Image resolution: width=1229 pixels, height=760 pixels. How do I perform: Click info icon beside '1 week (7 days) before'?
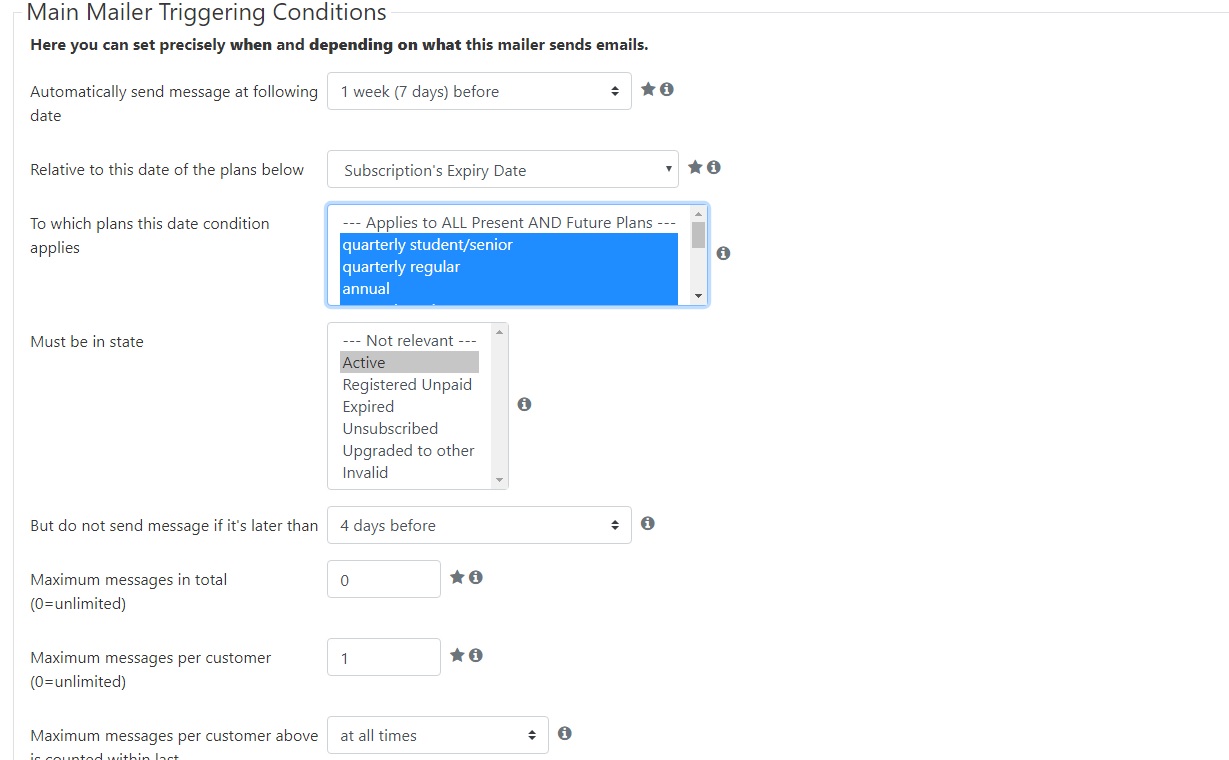(x=667, y=89)
